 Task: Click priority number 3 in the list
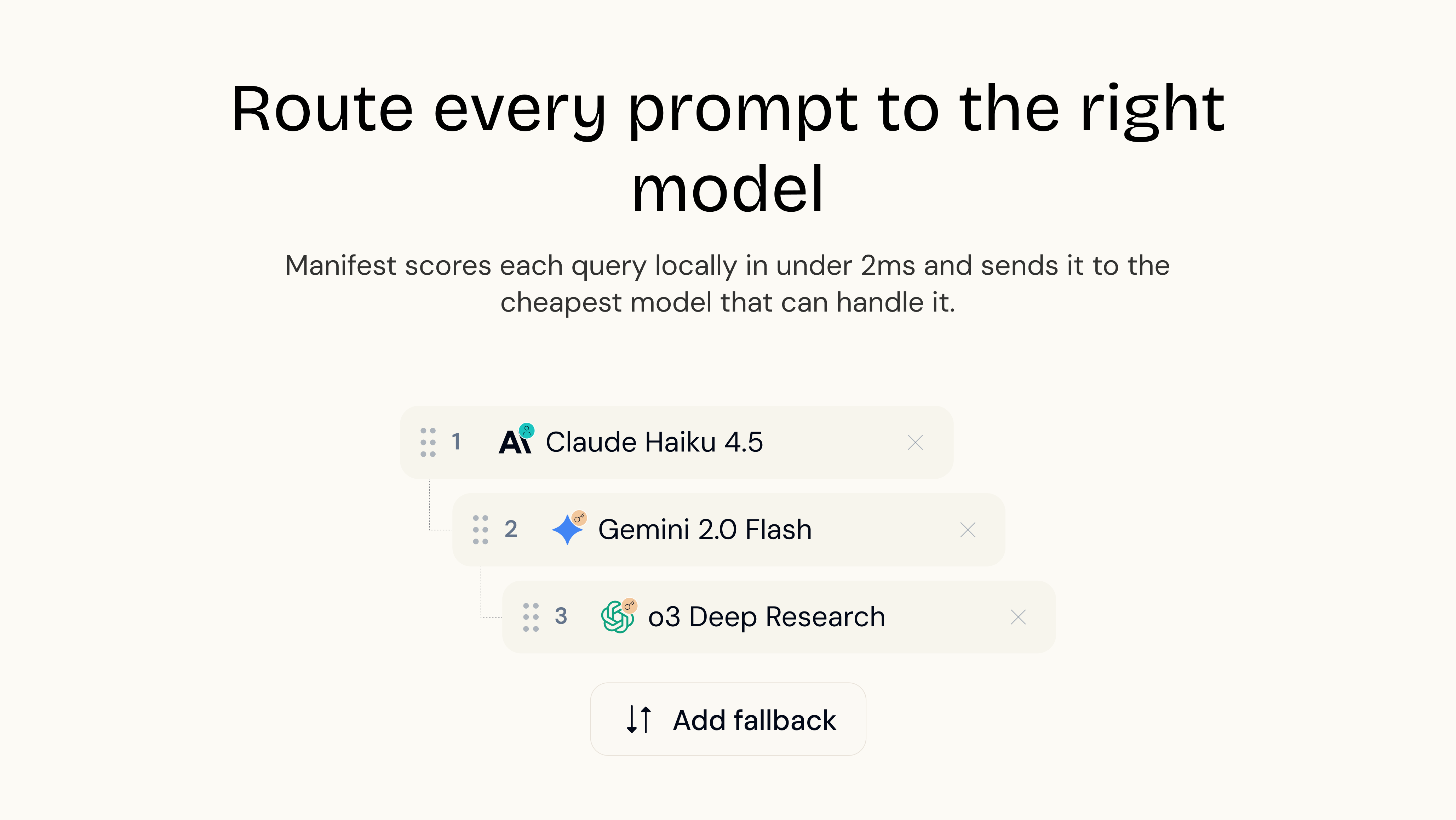point(561,616)
